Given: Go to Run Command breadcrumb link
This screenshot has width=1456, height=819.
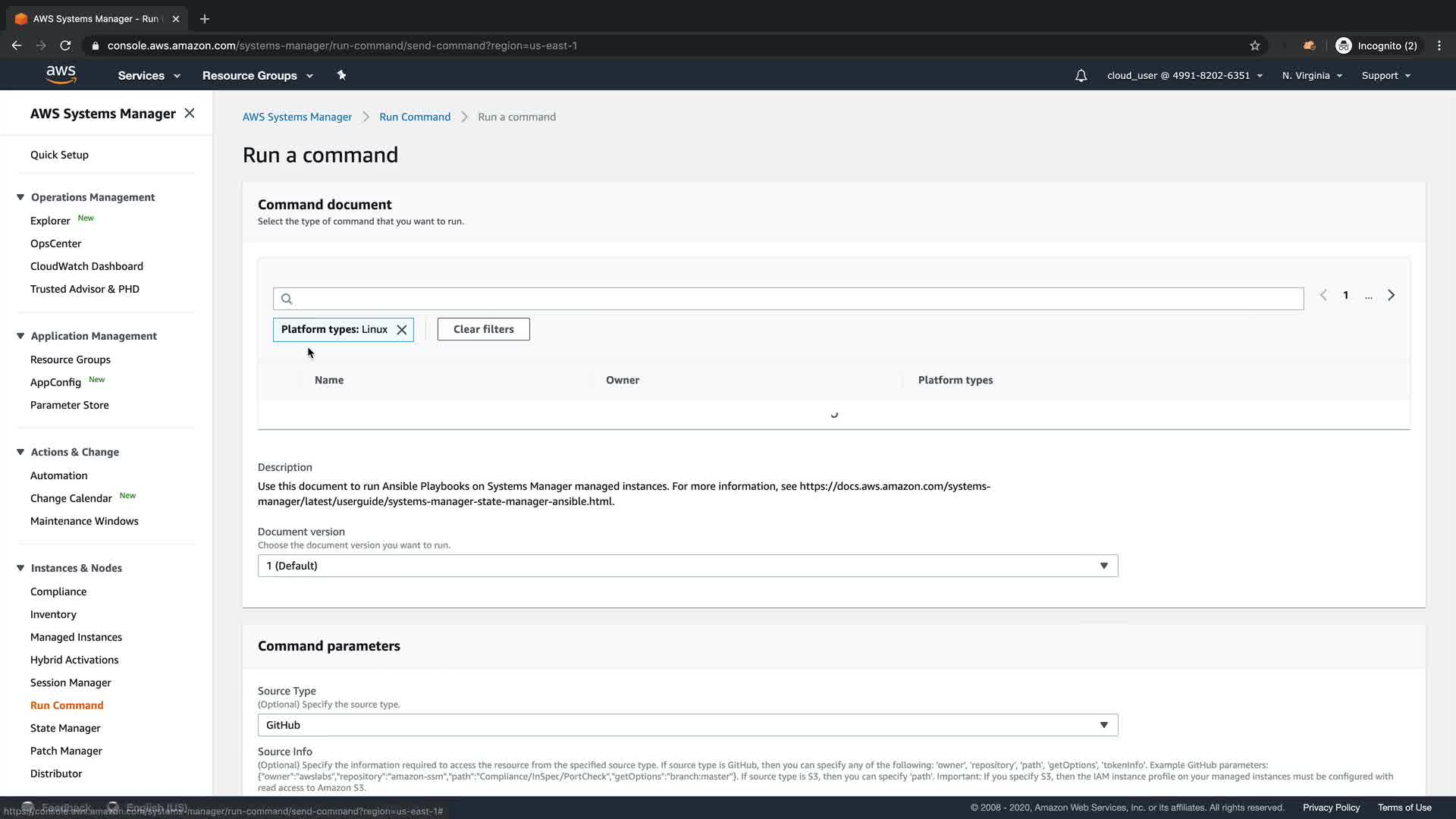Looking at the screenshot, I should tap(414, 117).
